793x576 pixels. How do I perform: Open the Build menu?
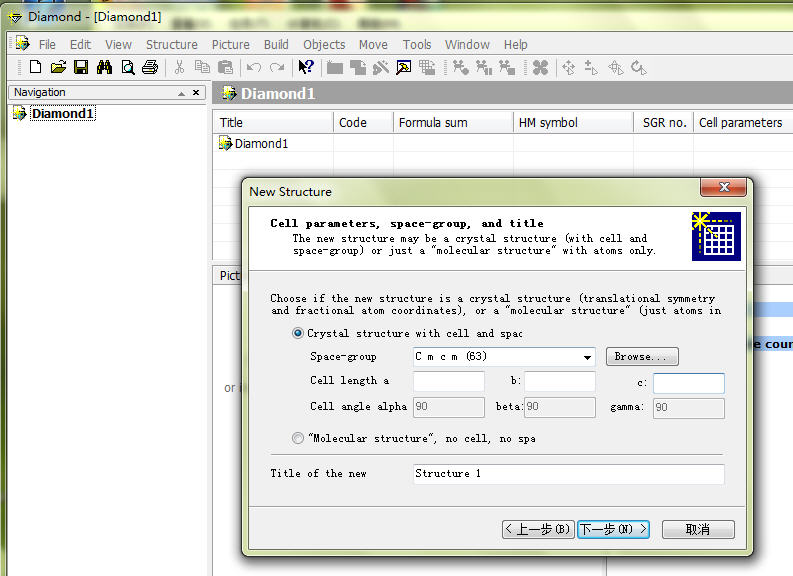click(276, 45)
